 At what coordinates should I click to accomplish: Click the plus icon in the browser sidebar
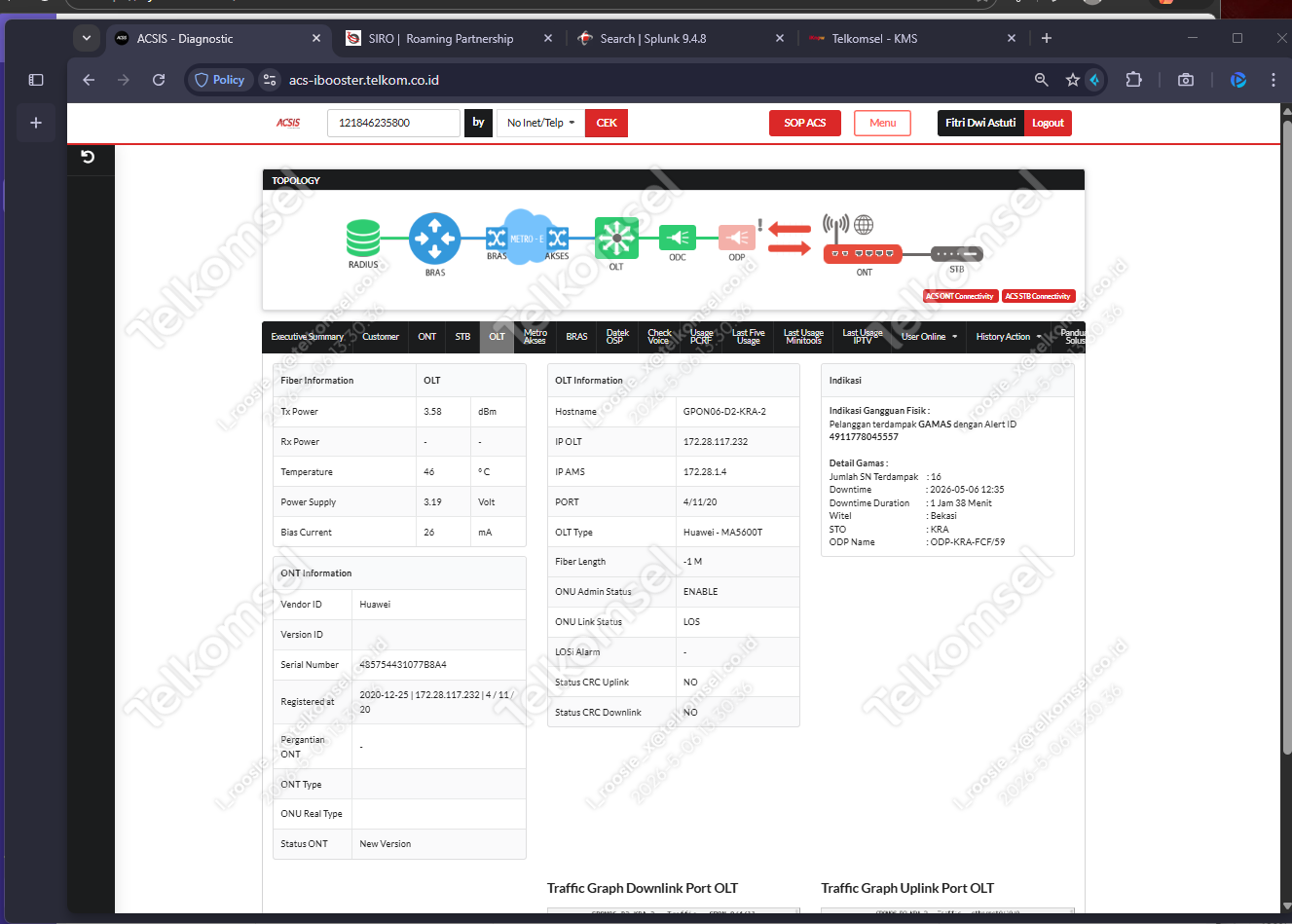(x=36, y=123)
